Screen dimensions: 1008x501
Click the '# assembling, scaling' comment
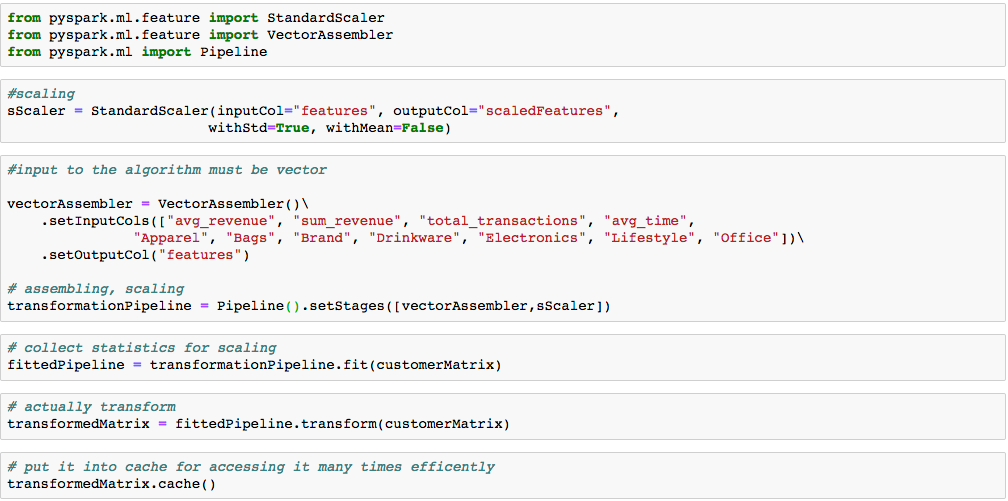pyautogui.click(x=96, y=289)
